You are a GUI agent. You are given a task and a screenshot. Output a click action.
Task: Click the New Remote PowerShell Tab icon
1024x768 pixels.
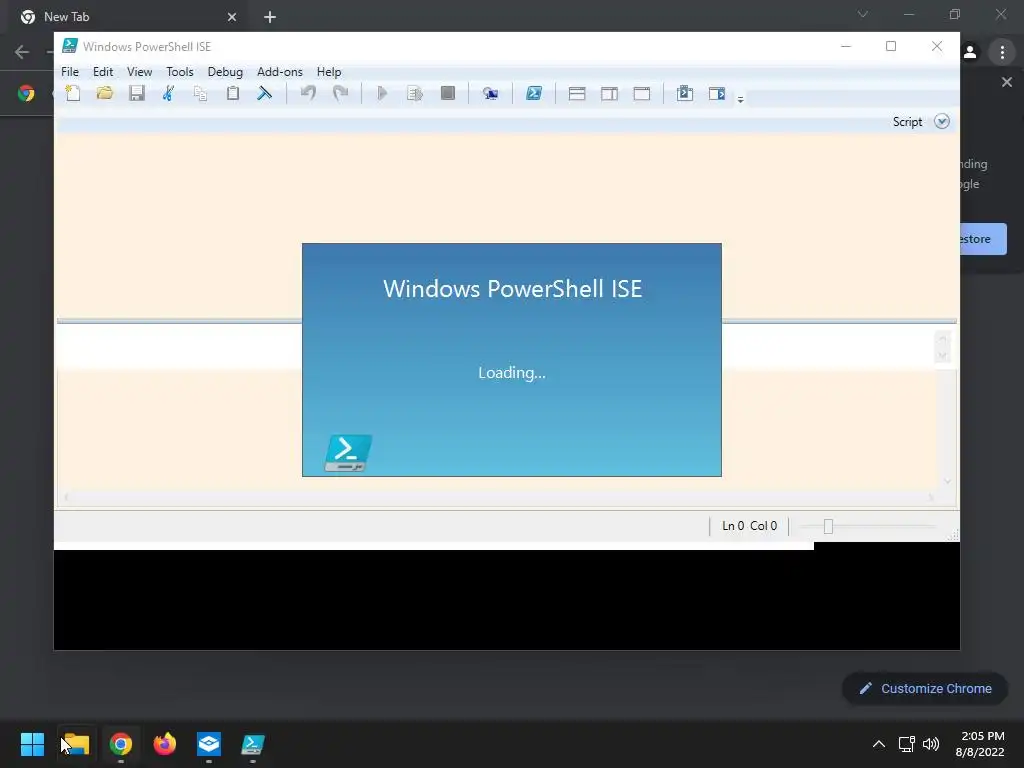[490, 93]
